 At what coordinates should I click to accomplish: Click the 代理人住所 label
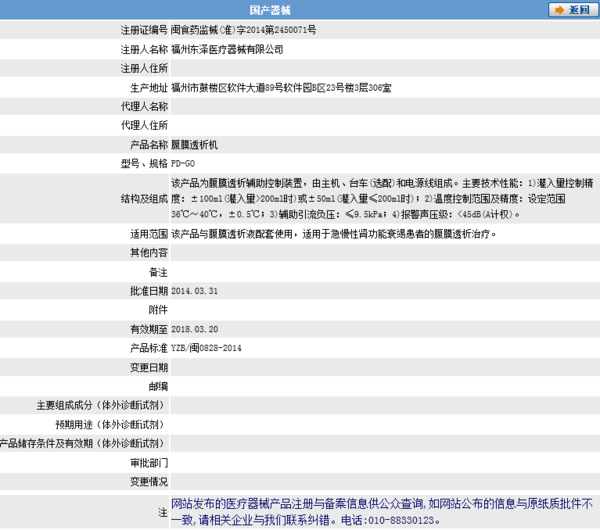click(144, 125)
